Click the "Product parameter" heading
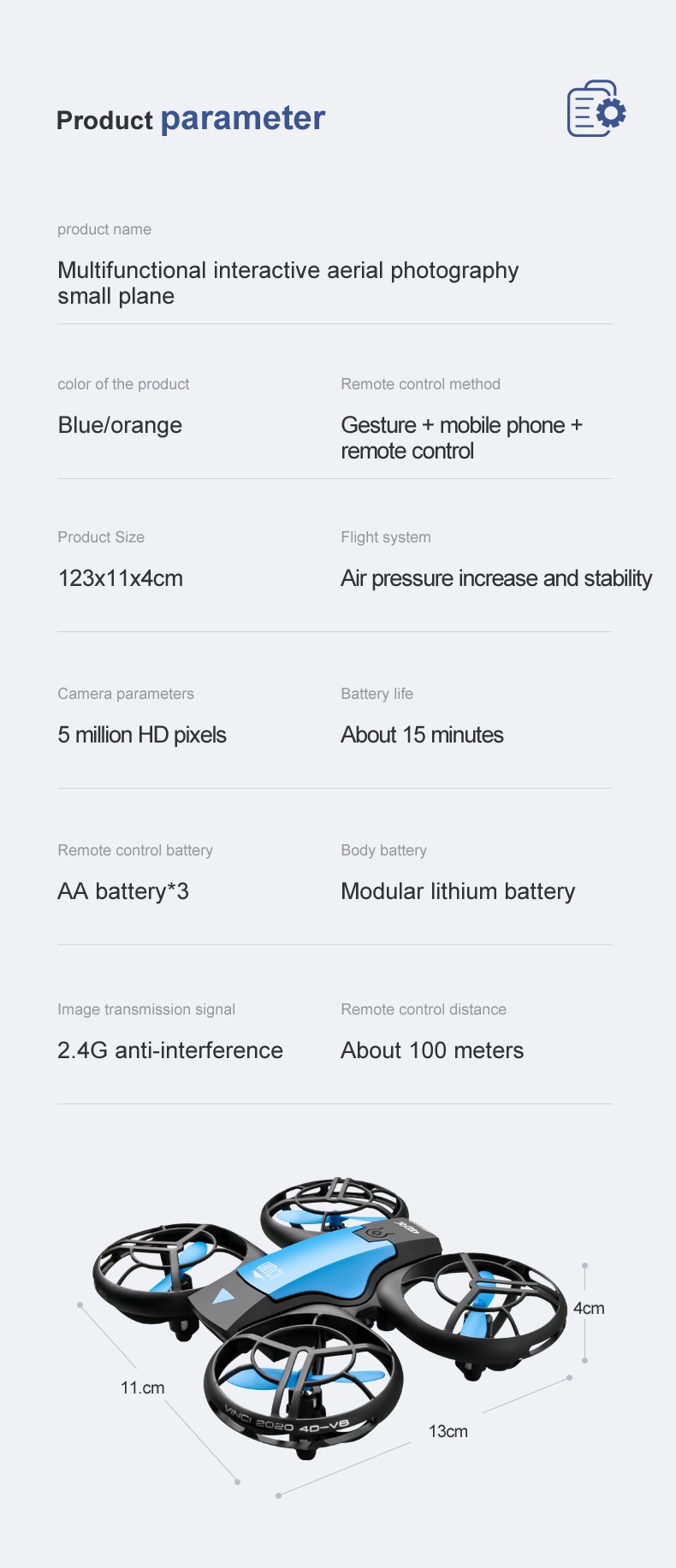The height and width of the screenshot is (1568, 676). [x=191, y=119]
